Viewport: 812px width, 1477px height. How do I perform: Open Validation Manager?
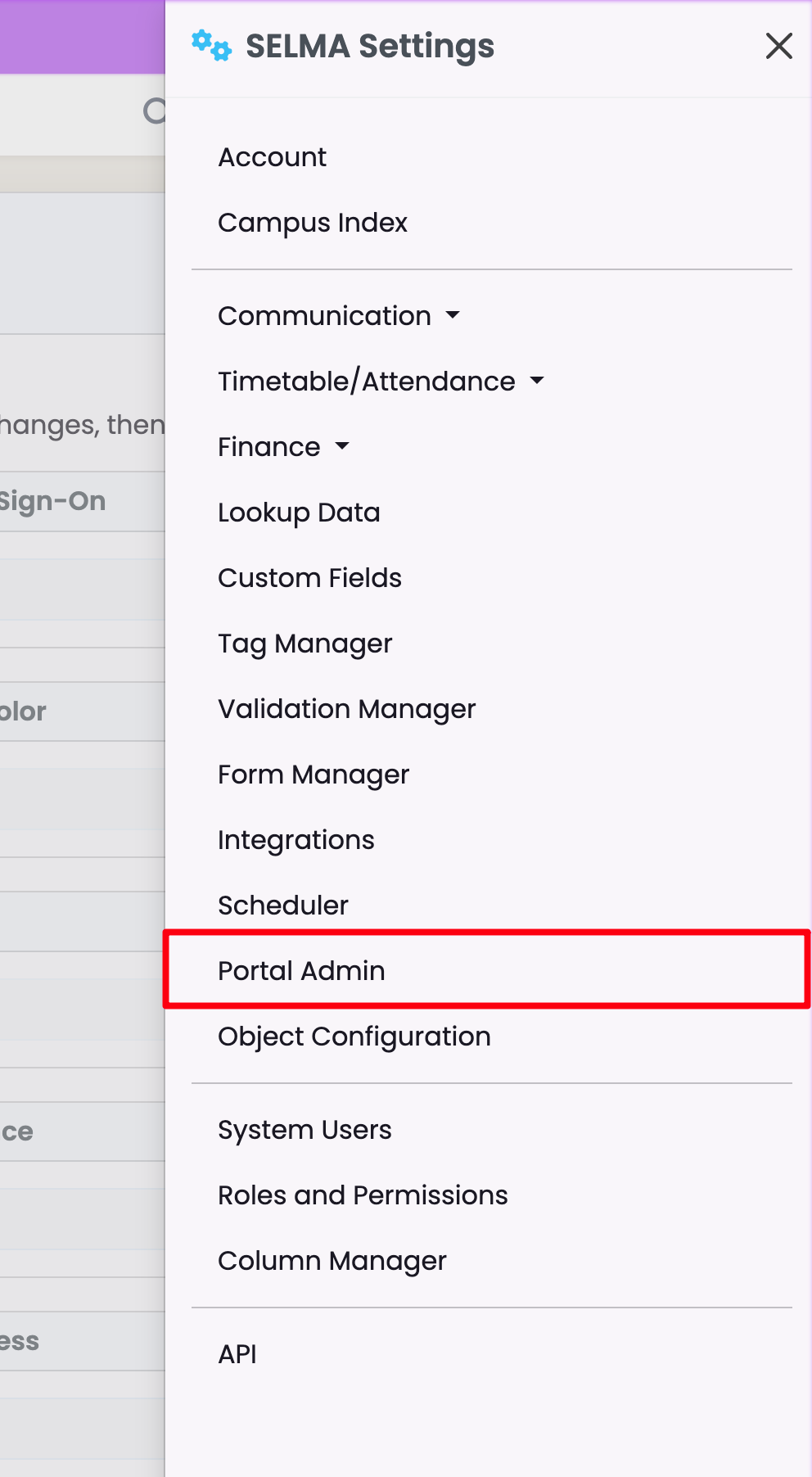click(x=346, y=709)
